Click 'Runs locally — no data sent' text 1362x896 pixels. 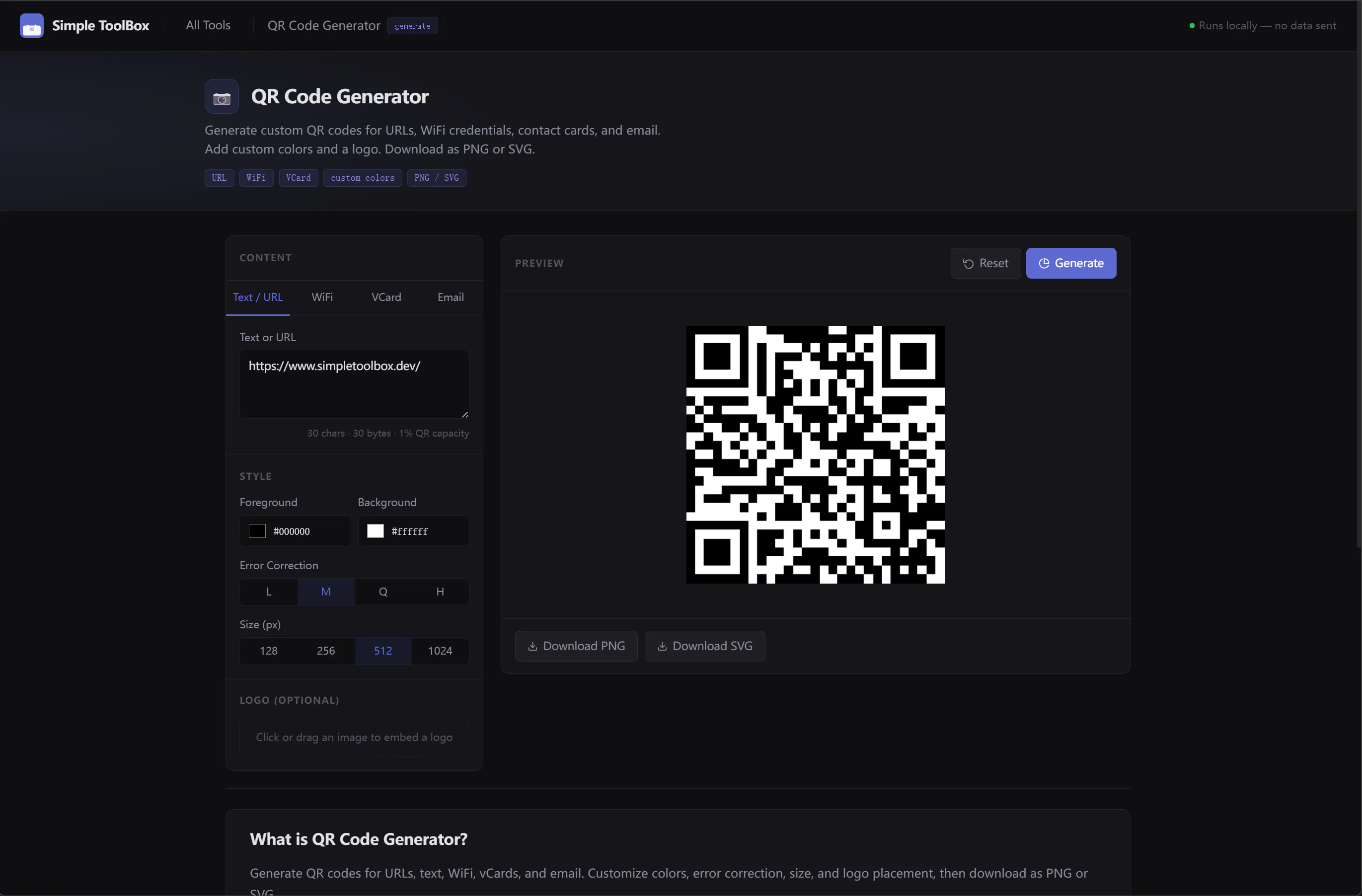point(1268,26)
